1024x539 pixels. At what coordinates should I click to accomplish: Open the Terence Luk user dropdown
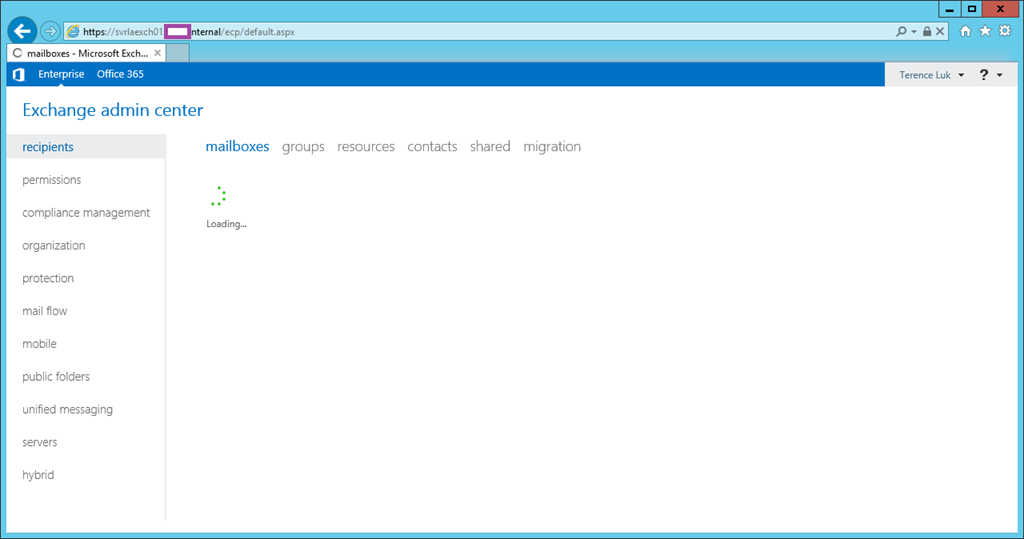(931, 75)
